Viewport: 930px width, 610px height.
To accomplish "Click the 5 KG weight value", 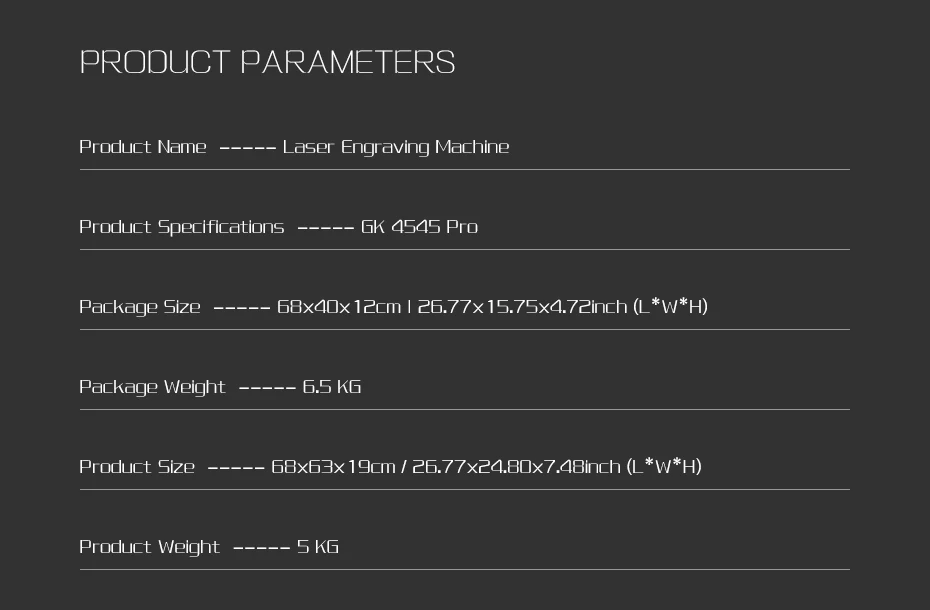I will pos(318,547).
